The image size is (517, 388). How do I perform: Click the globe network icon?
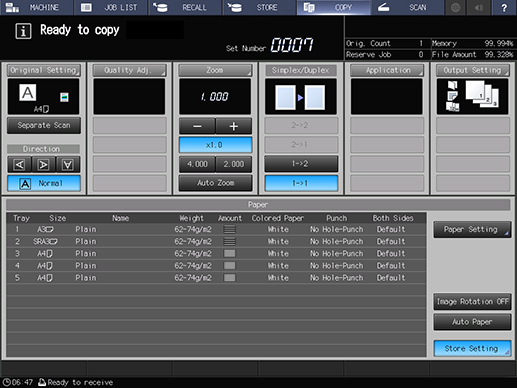[455, 7]
